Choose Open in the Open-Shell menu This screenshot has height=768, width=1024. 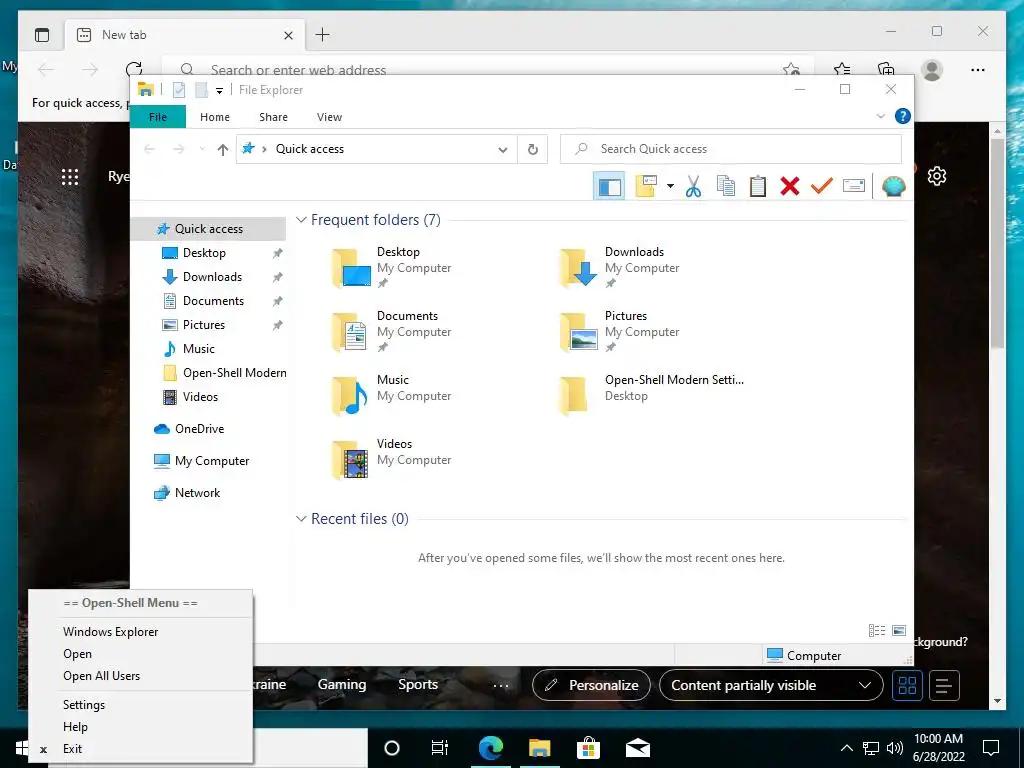click(140, 654)
